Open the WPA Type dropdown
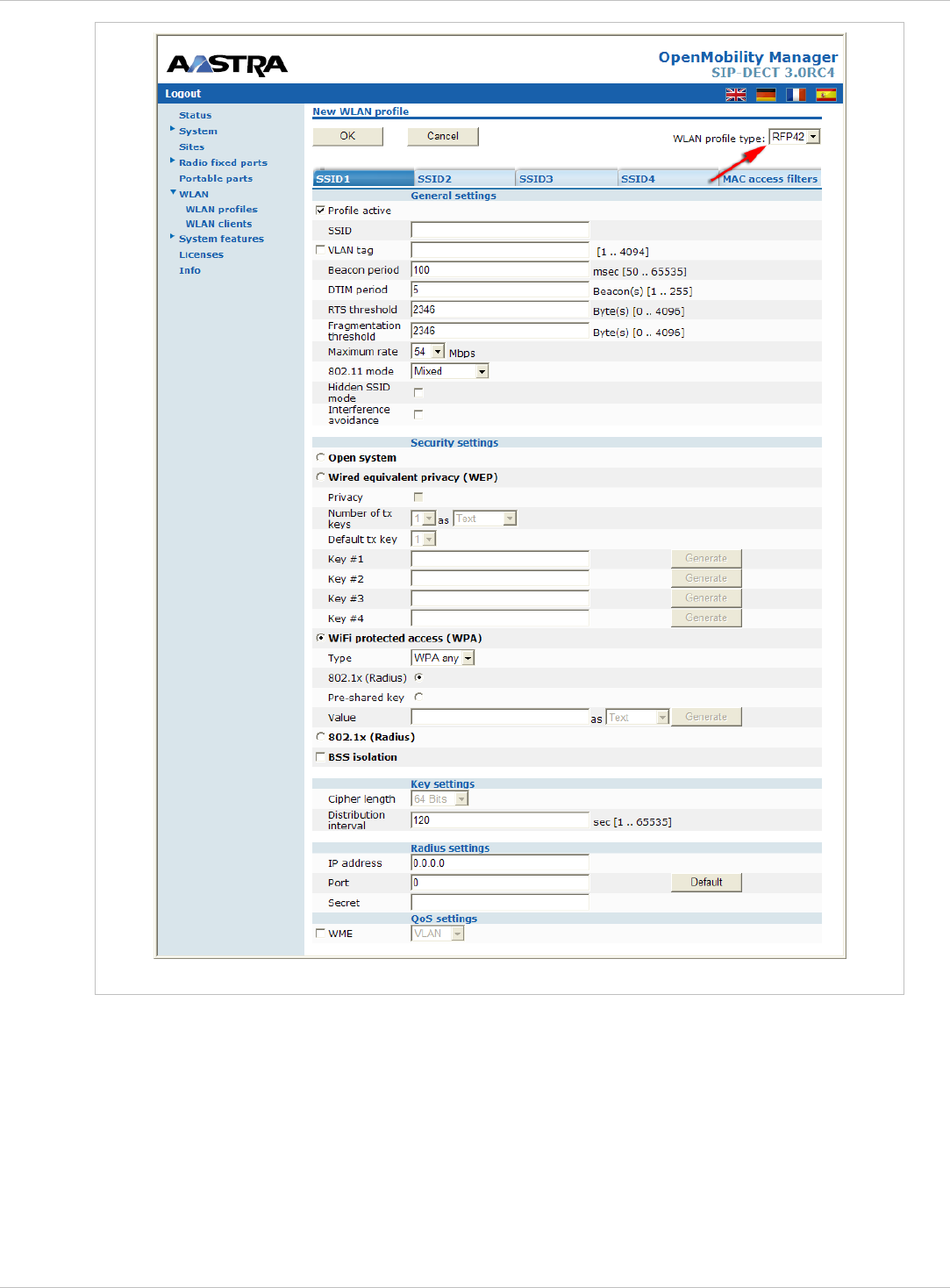 click(x=443, y=658)
